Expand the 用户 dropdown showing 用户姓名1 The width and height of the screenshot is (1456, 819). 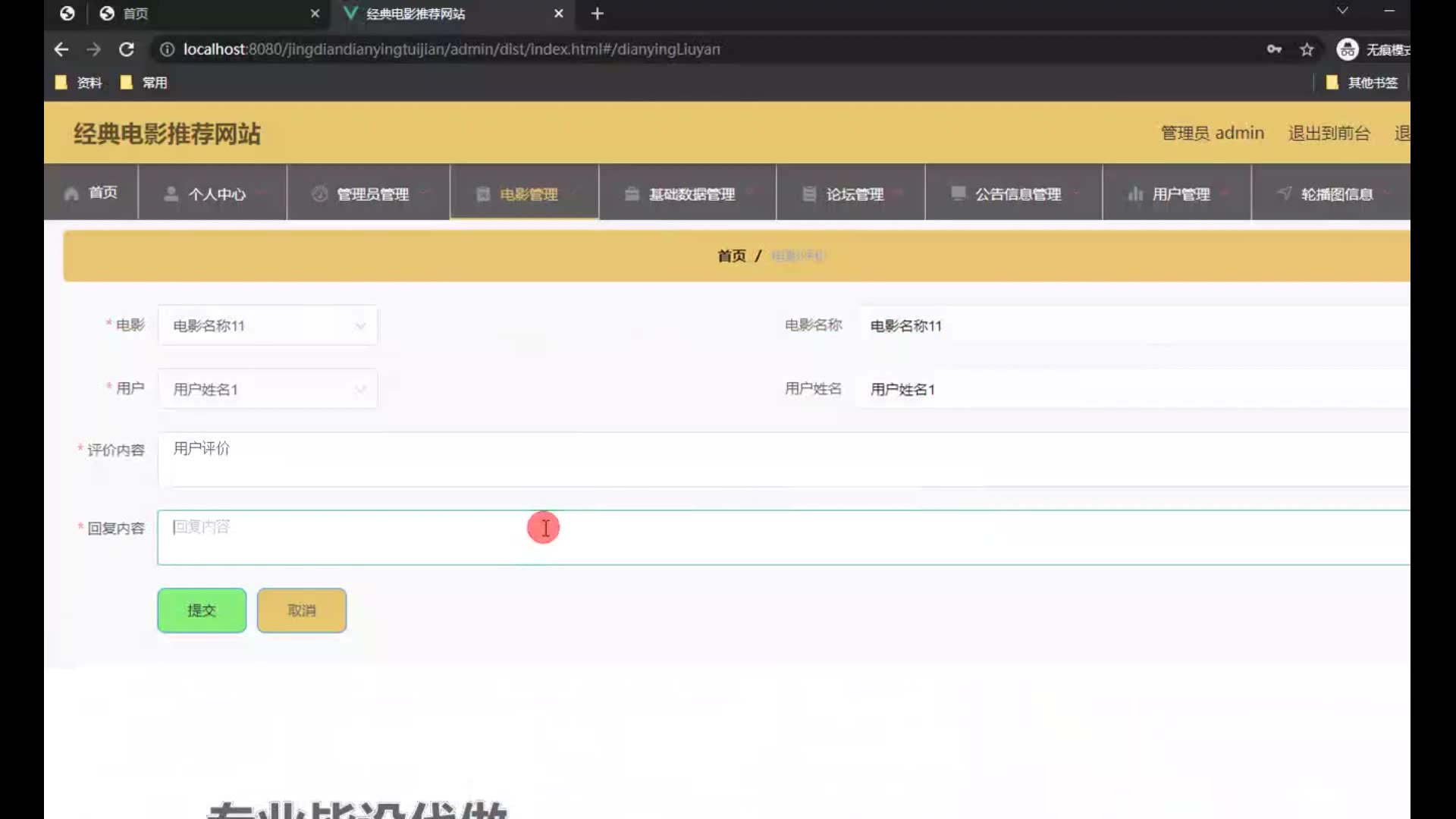267,389
